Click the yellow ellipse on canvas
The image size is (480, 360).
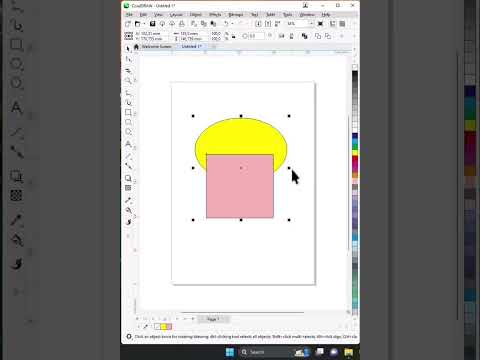(x=241, y=135)
